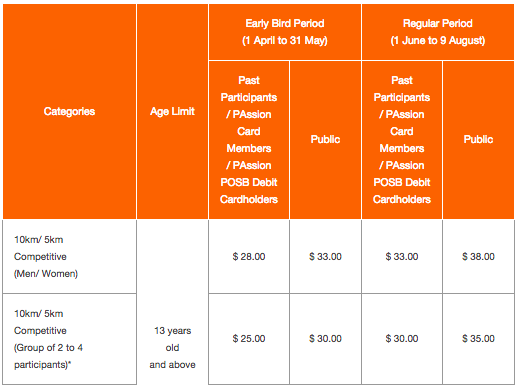Select the $ 38.00 price cell
This screenshot has width=517, height=385.
(478, 256)
